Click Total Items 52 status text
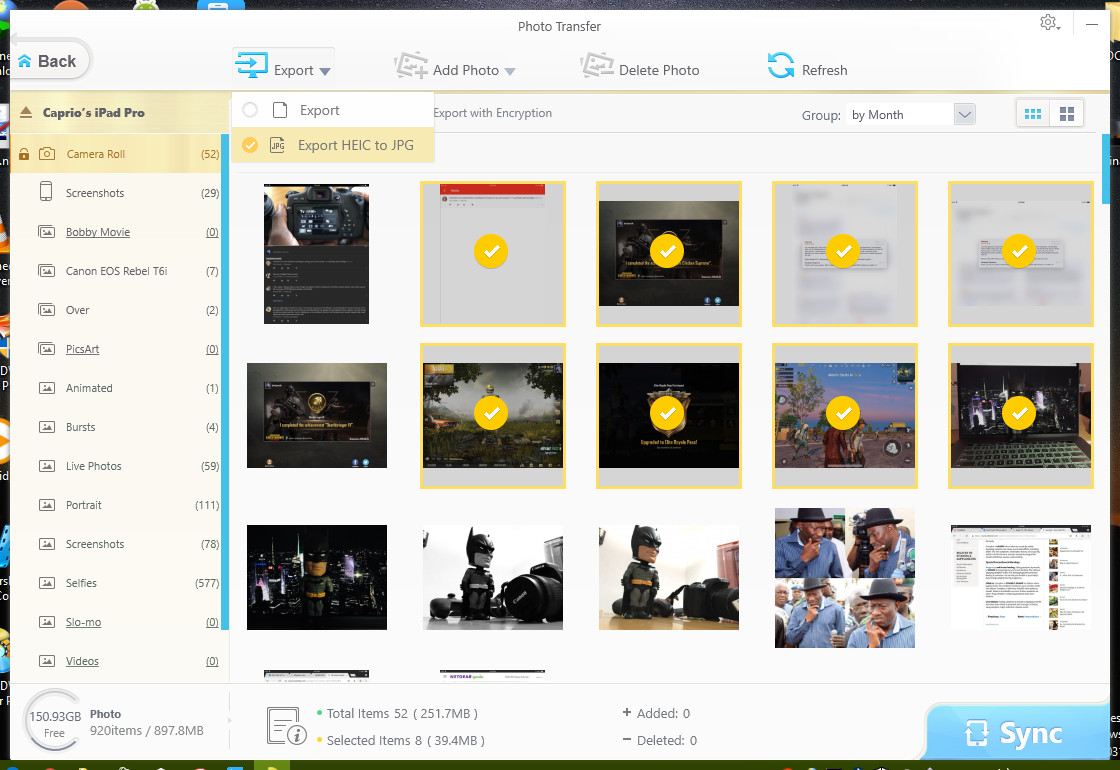Image resolution: width=1120 pixels, height=770 pixels. tap(401, 714)
